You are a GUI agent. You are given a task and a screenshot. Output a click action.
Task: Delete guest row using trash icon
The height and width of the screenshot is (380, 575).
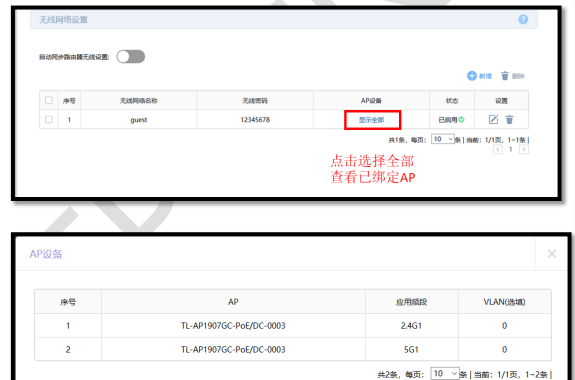(x=509, y=119)
